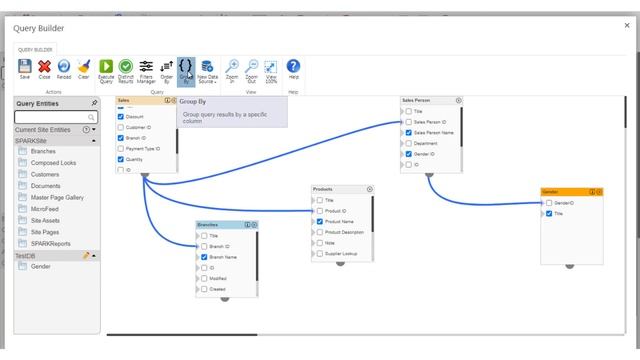
Task: Collapse the SPARKSite section
Action: (x=94, y=141)
